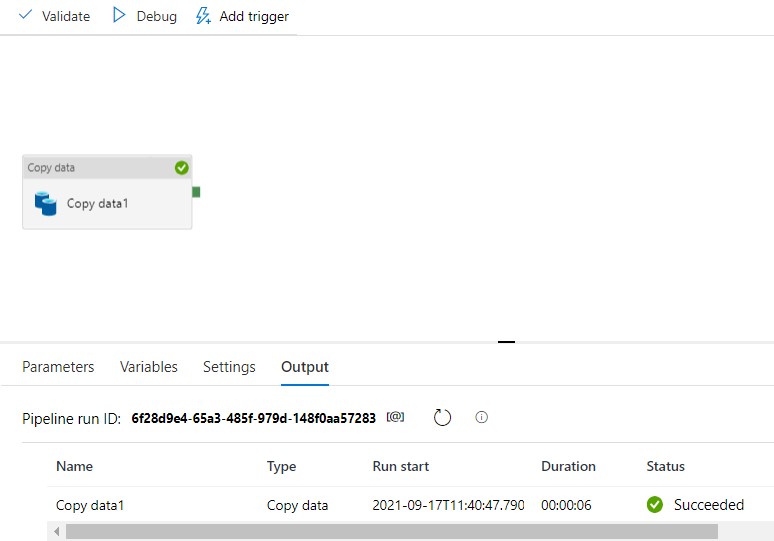Click the Validate checkmark icon

(25, 15)
